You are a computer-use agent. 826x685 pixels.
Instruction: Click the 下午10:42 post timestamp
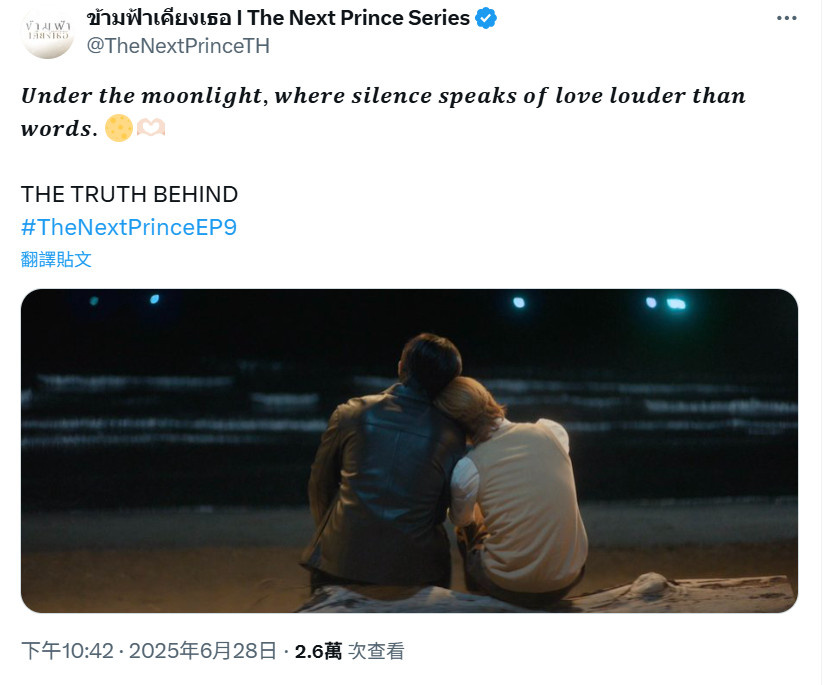point(67,651)
